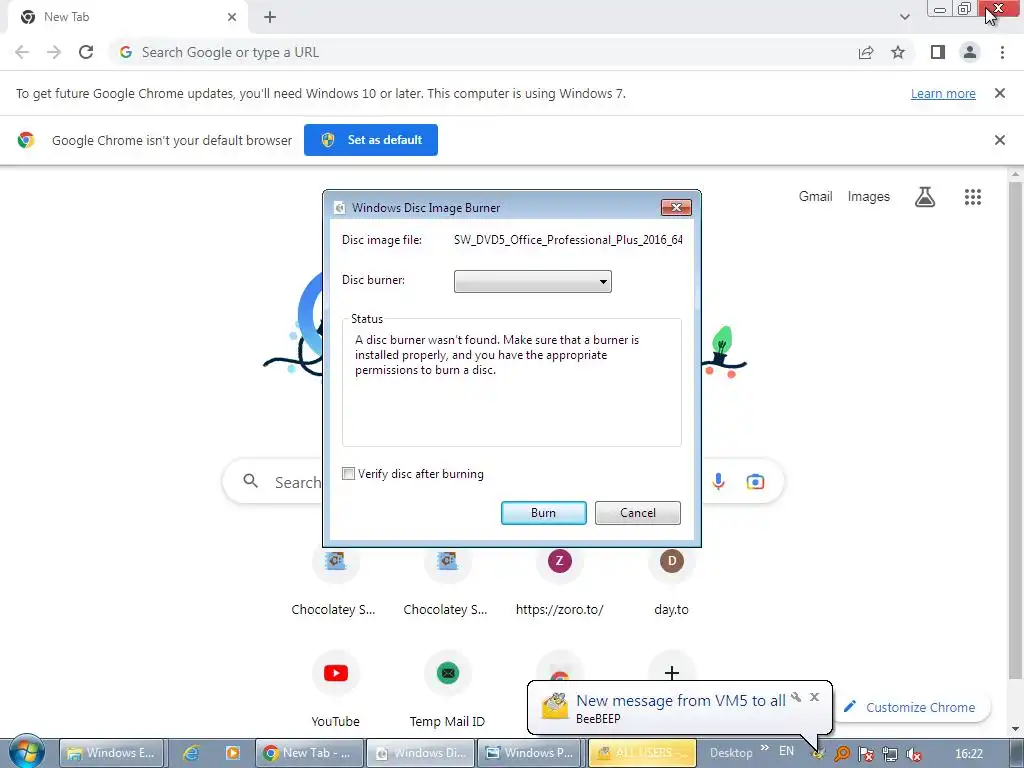Open the network tray icon
Viewport: 1024px width, 768px height.
[x=889, y=754]
